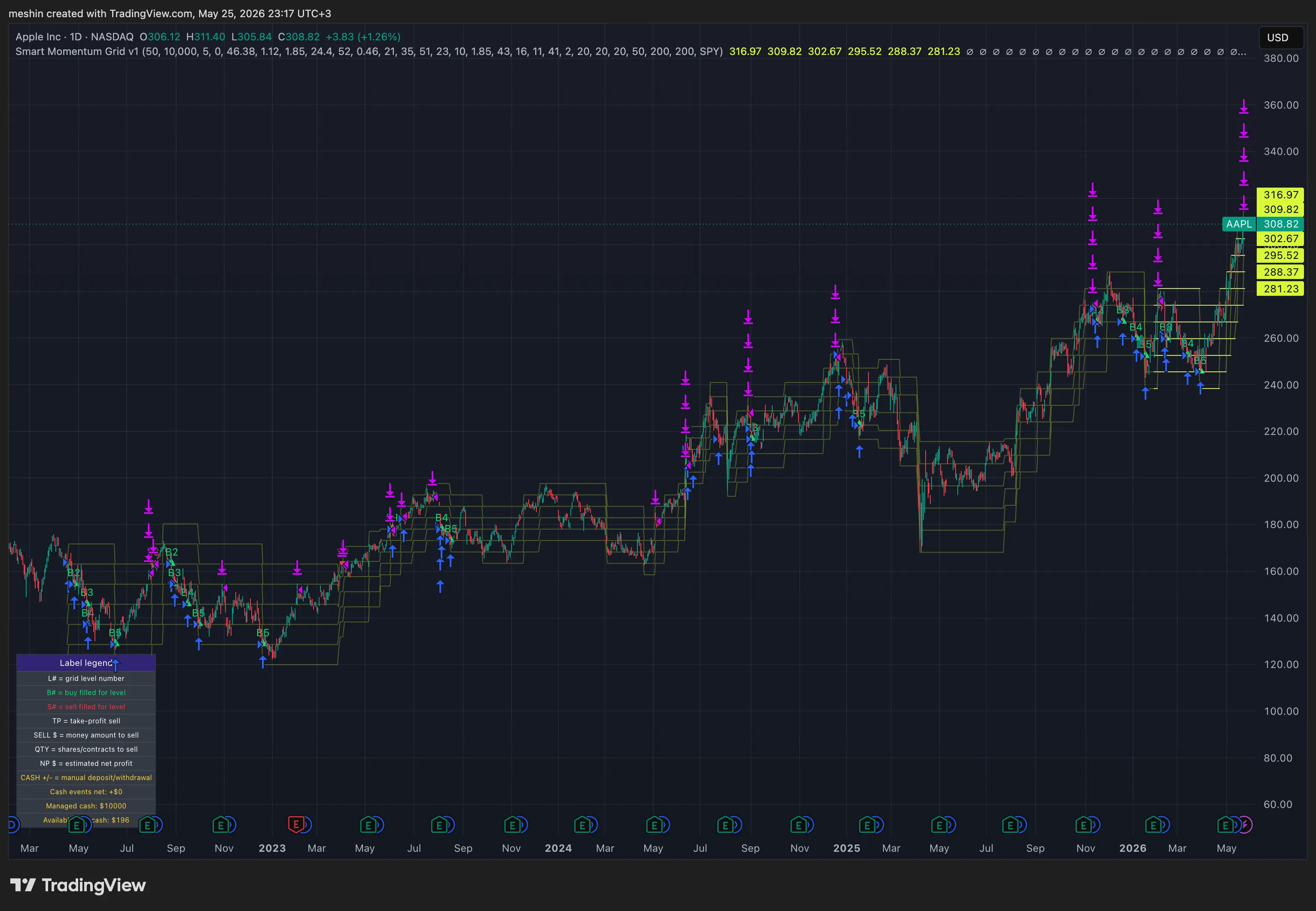Click the red earnings marker before Mar 2023
This screenshot has width=1316, height=911.
click(296, 824)
